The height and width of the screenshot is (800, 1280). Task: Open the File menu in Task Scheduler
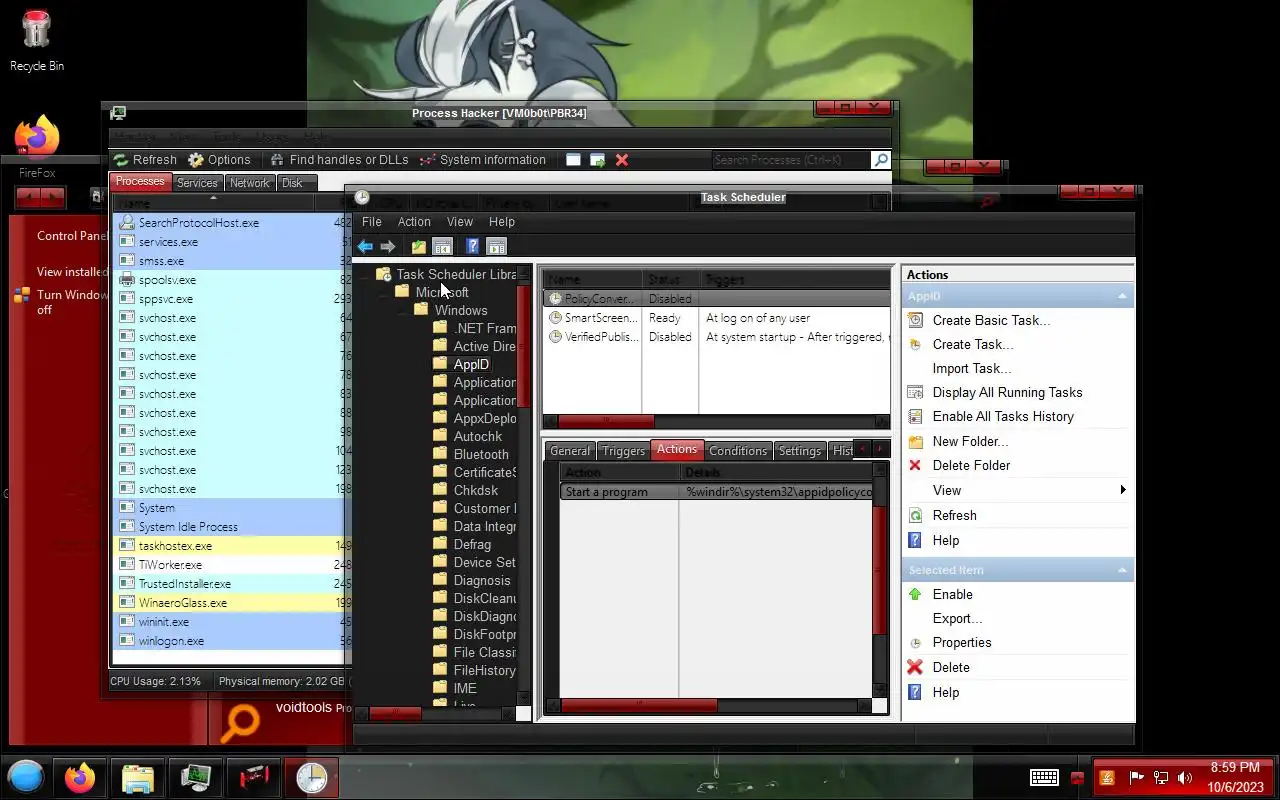372,222
